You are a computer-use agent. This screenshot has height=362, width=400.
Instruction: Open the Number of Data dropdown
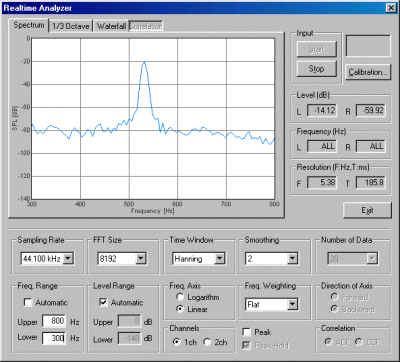point(372,258)
